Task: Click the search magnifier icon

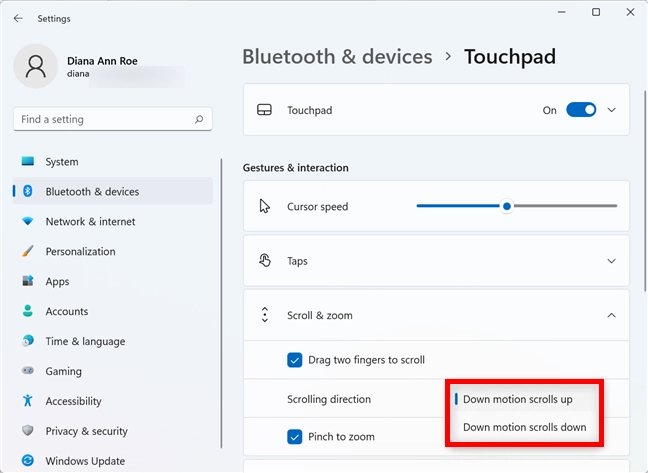Action: [199, 119]
